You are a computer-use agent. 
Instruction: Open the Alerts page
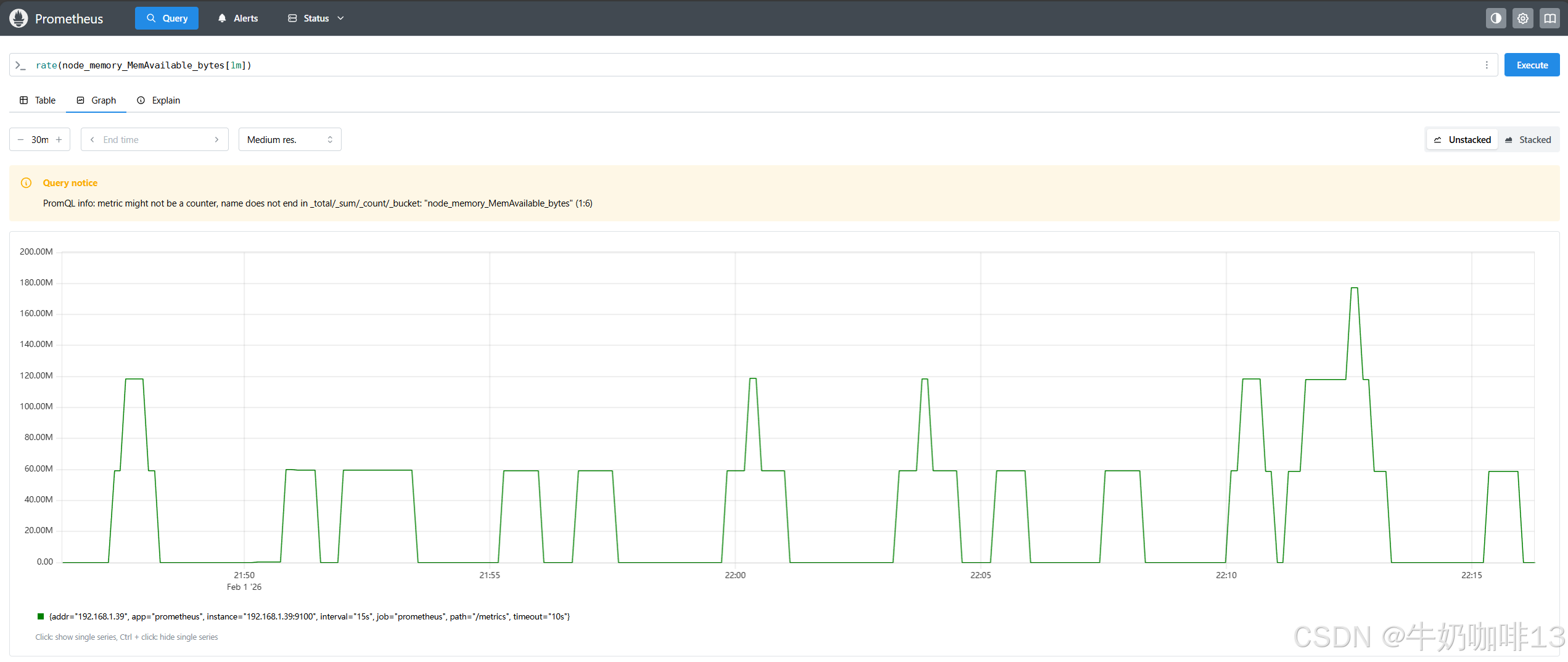point(237,18)
